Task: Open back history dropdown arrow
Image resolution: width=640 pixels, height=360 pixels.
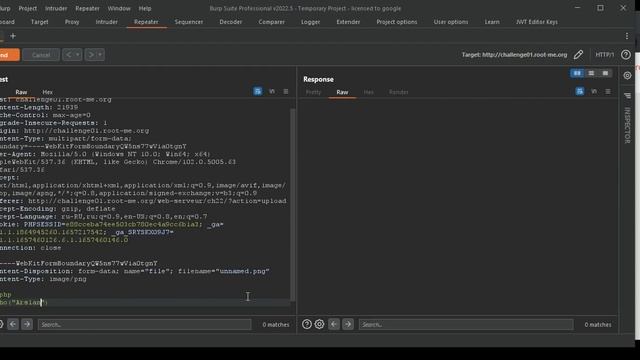Action: point(78,55)
